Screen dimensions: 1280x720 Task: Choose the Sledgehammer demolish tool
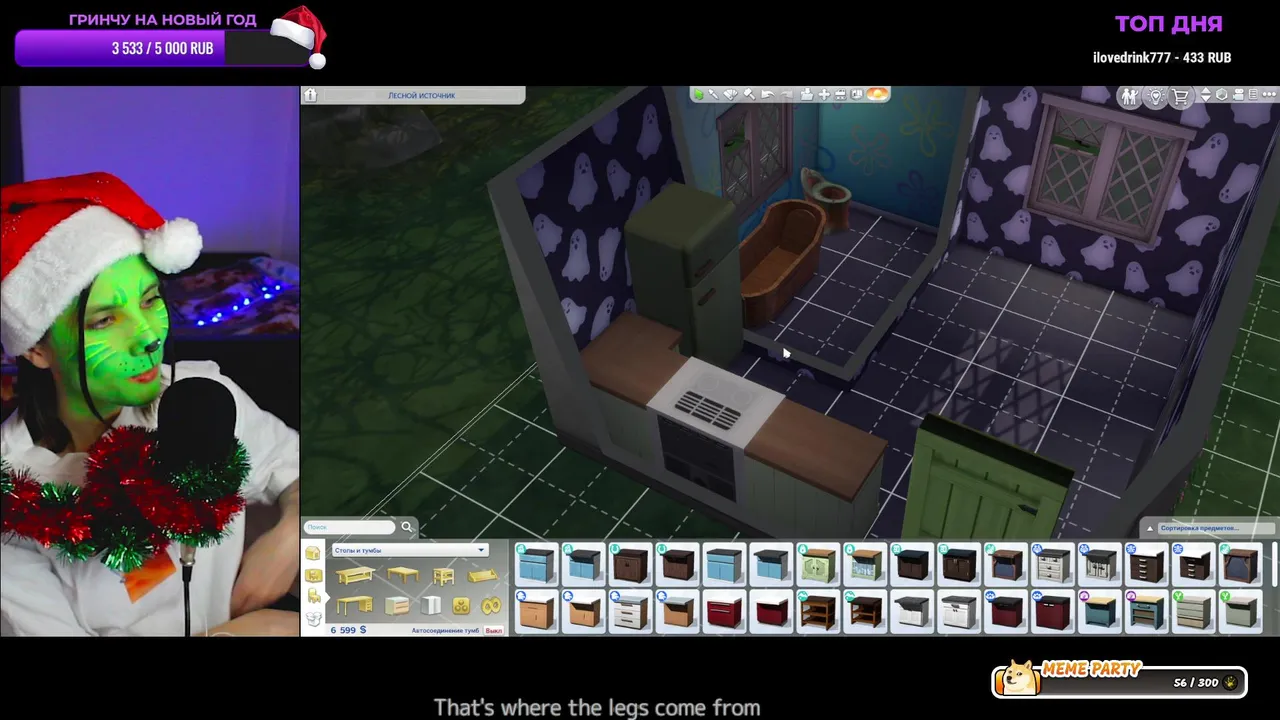tap(750, 94)
